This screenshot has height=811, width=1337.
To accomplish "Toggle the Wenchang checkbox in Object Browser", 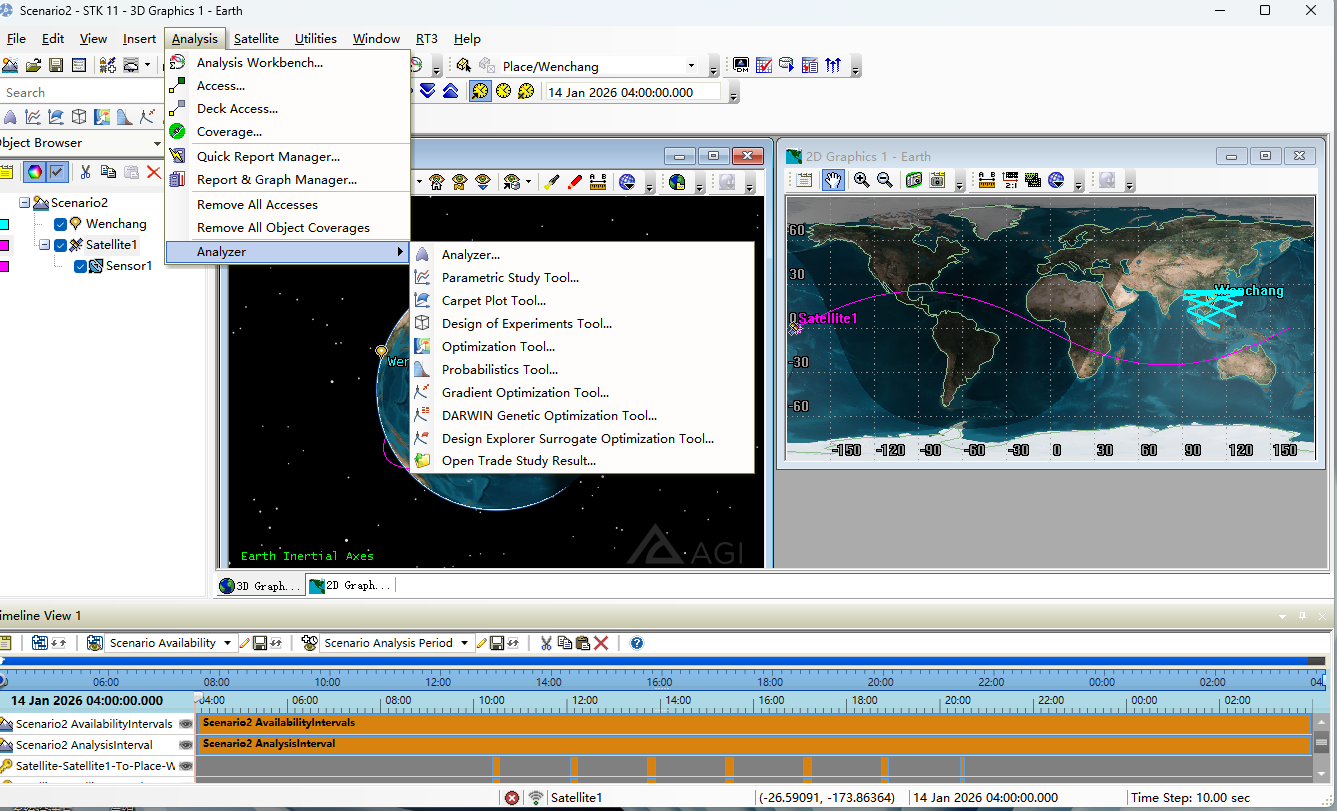I will click(x=60, y=224).
